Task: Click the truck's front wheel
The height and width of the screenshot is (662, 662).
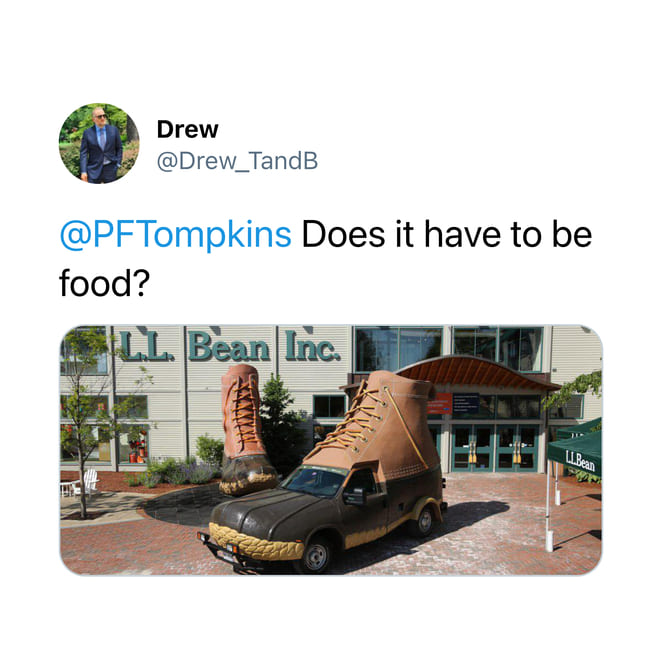Action: tap(315, 557)
